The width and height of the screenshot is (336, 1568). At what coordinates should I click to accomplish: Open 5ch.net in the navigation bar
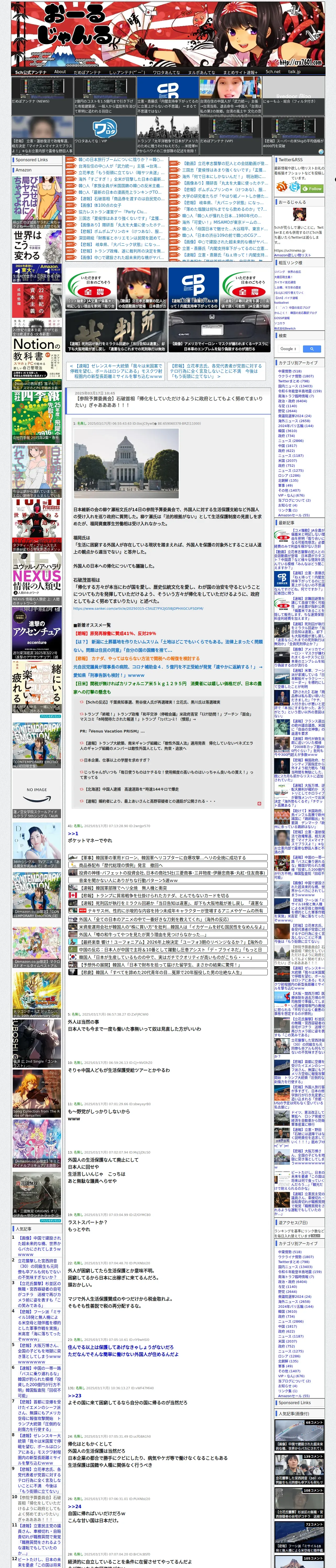tap(273, 72)
